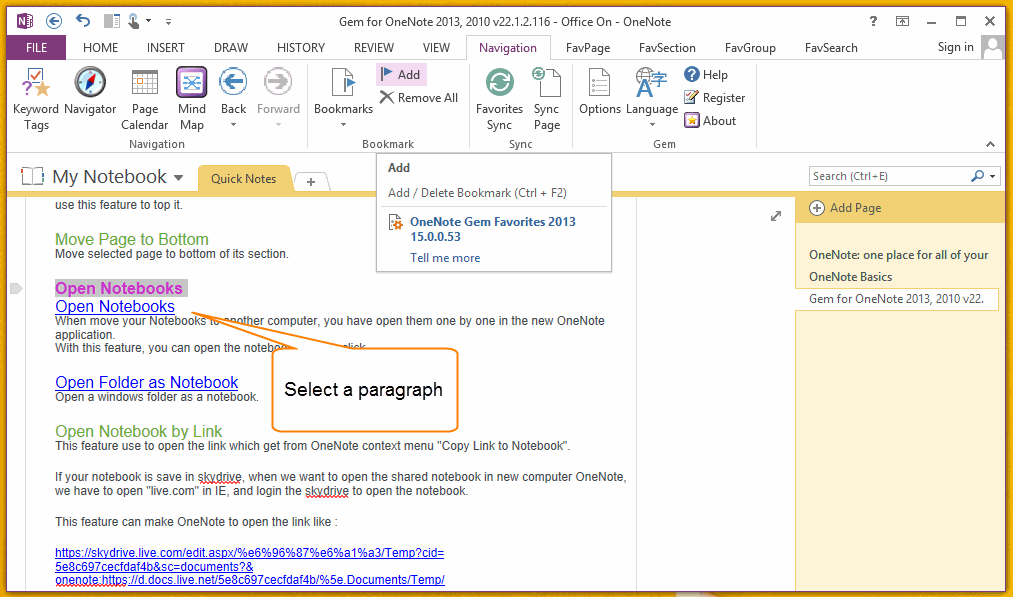This screenshot has width=1013, height=597.
Task: Select page 'Gem for OneNote 2013, 2010 v22.'
Action: (x=897, y=299)
